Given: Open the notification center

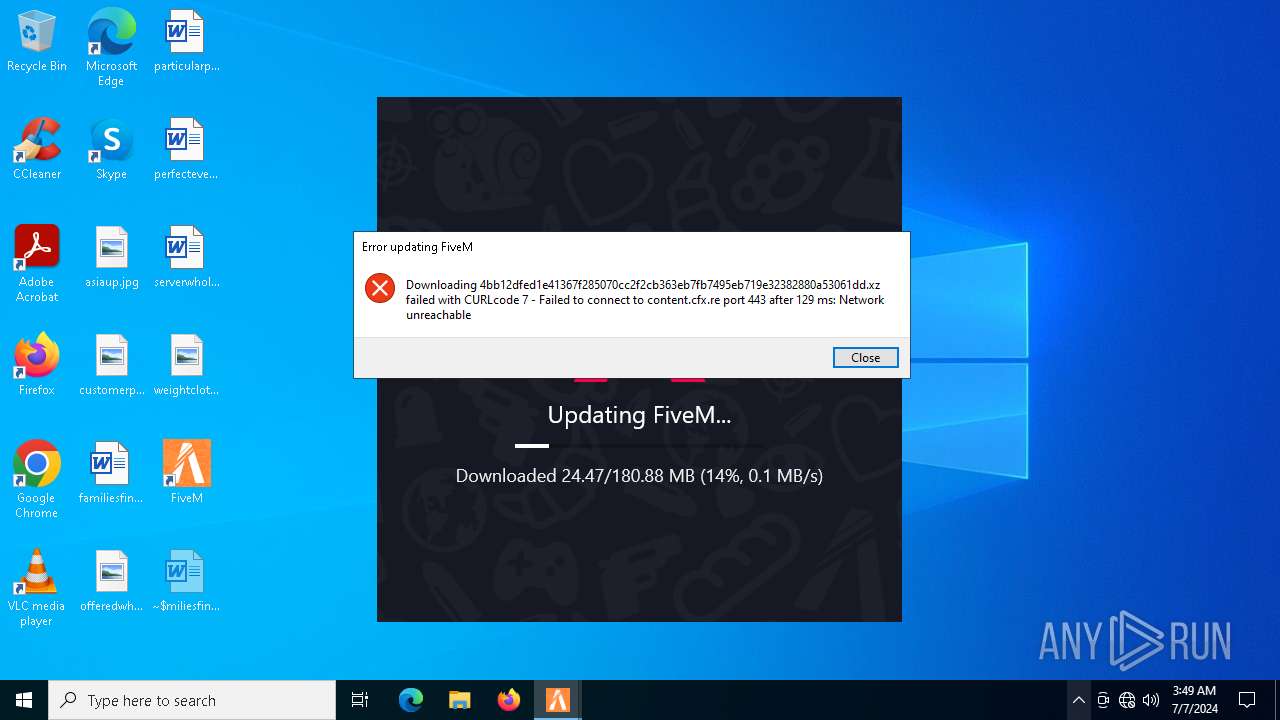Looking at the screenshot, I should (x=1247, y=700).
